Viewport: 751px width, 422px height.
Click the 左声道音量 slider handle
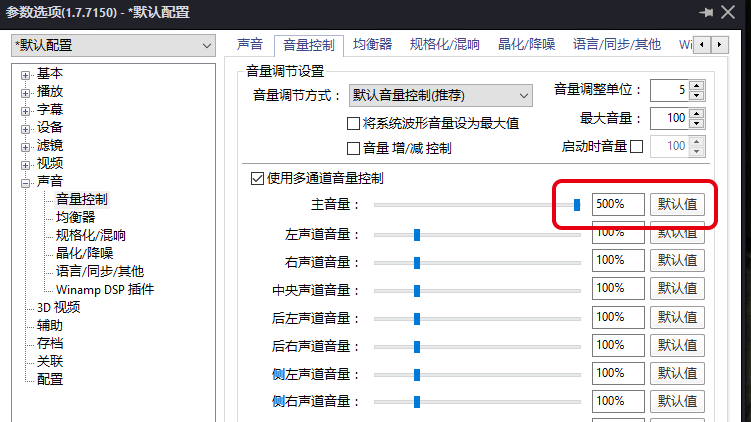click(x=416, y=234)
